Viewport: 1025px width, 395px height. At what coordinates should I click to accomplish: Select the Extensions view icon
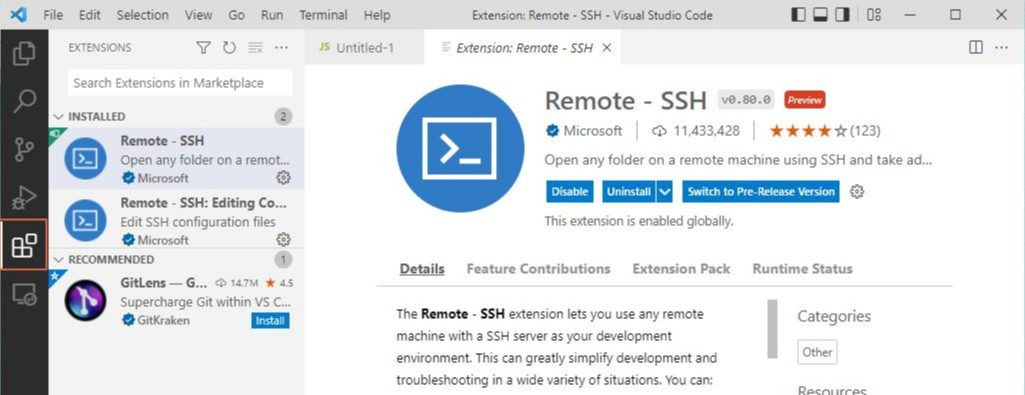[x=24, y=245]
